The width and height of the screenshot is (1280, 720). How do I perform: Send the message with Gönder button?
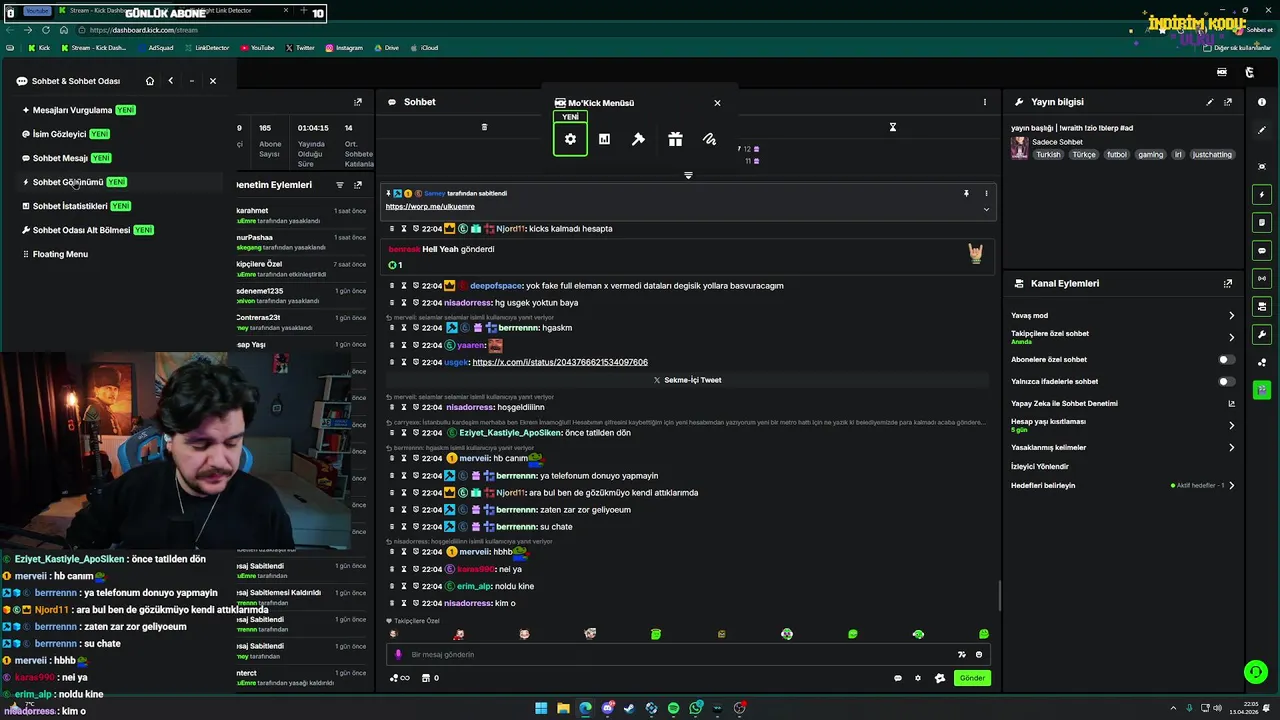coord(972,678)
